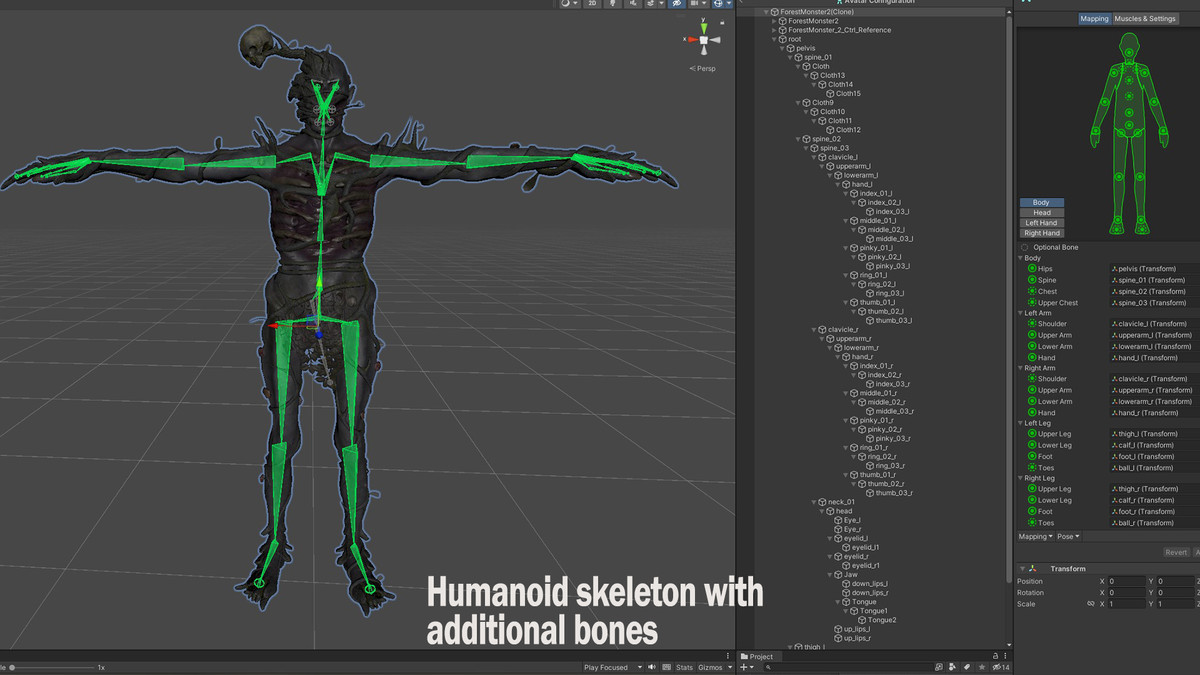Expand ForestMonster2 child object
This screenshot has width=1200, height=675.
pyautogui.click(x=776, y=21)
